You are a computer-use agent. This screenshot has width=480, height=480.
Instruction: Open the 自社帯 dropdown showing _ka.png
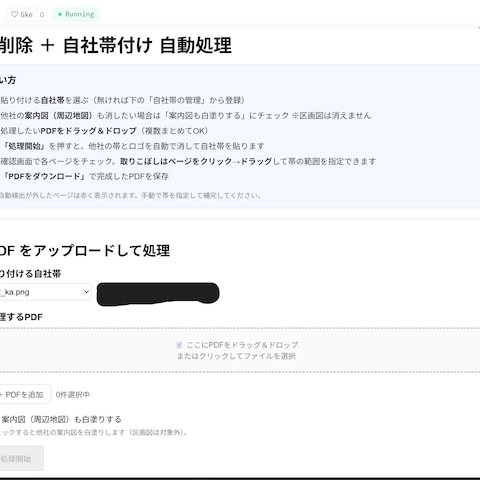(x=45, y=292)
